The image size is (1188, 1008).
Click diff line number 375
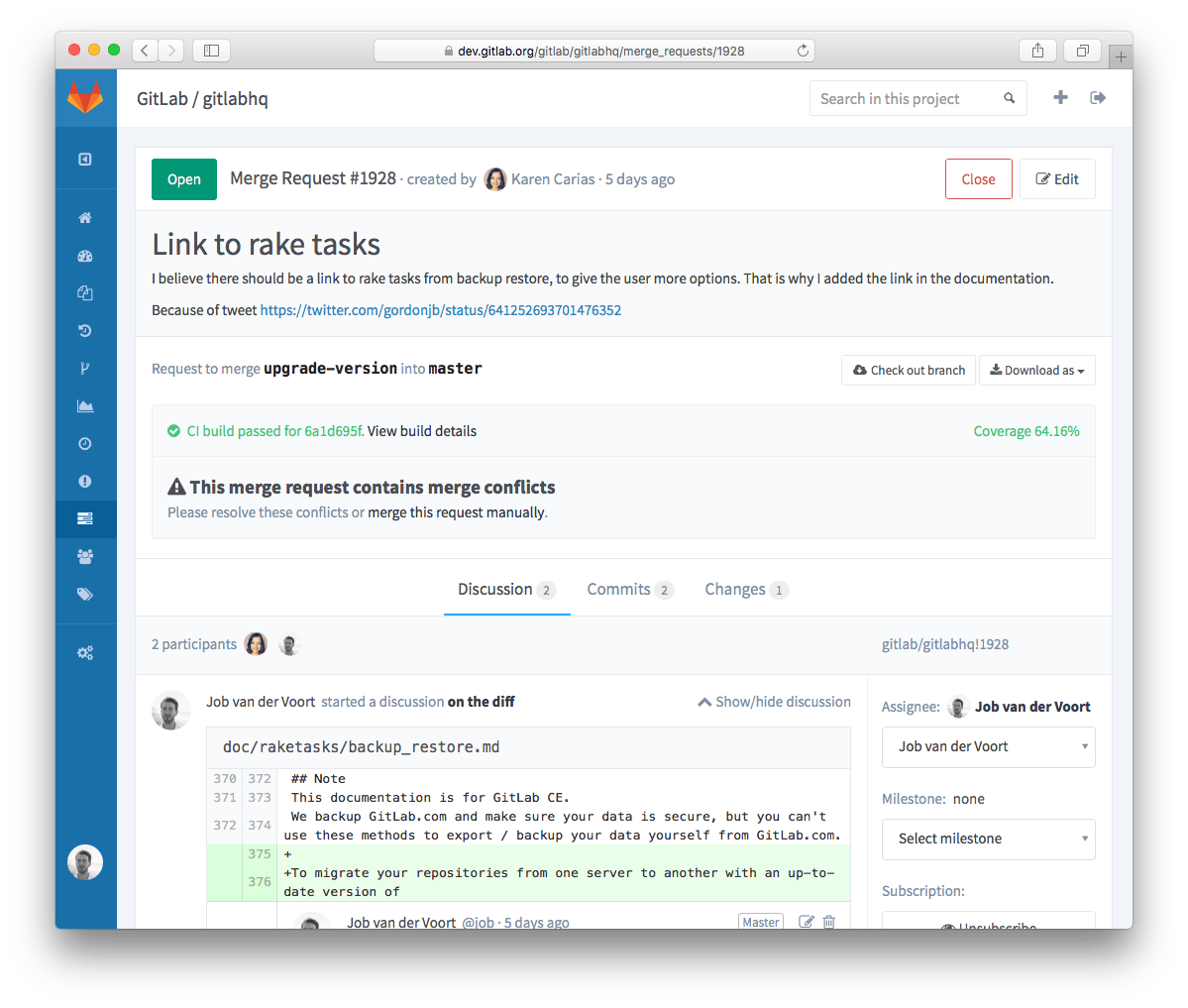(x=260, y=854)
